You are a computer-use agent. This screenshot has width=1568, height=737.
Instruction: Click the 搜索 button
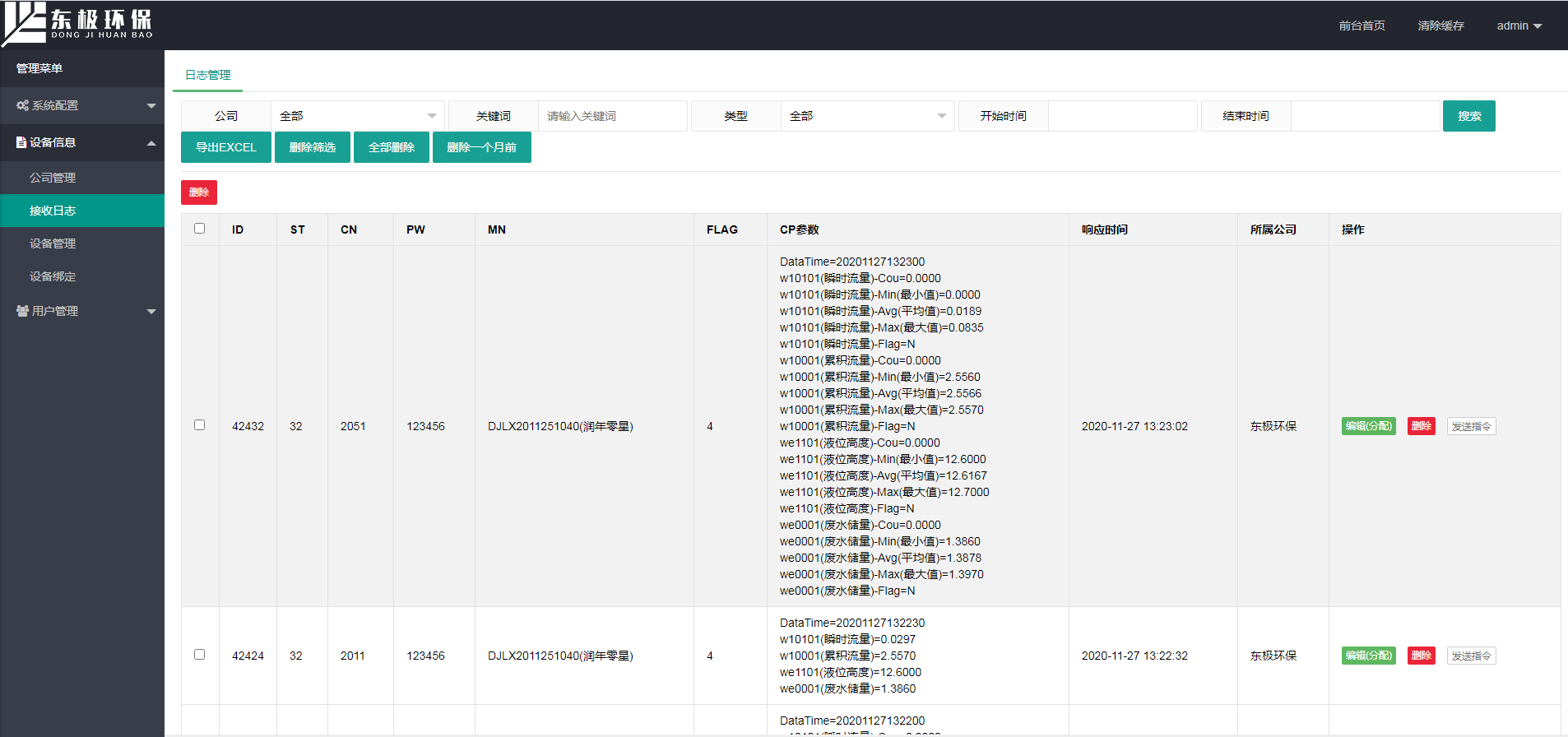[1469, 116]
